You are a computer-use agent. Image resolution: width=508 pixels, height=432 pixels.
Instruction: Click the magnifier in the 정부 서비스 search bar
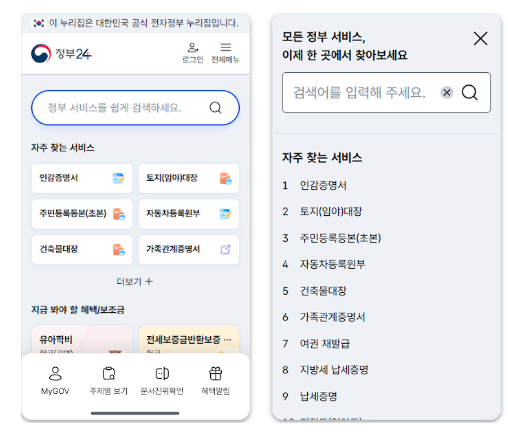pyautogui.click(x=215, y=108)
